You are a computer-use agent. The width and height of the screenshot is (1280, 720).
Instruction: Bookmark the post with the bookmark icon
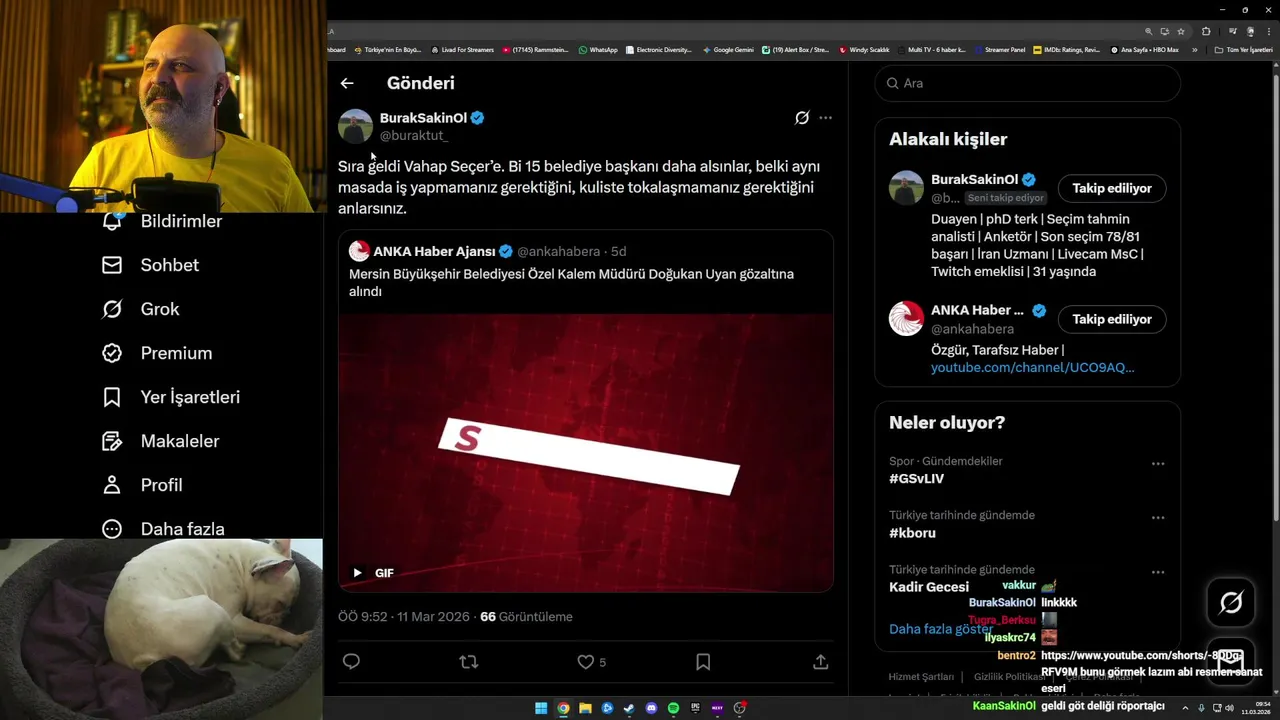tap(703, 662)
